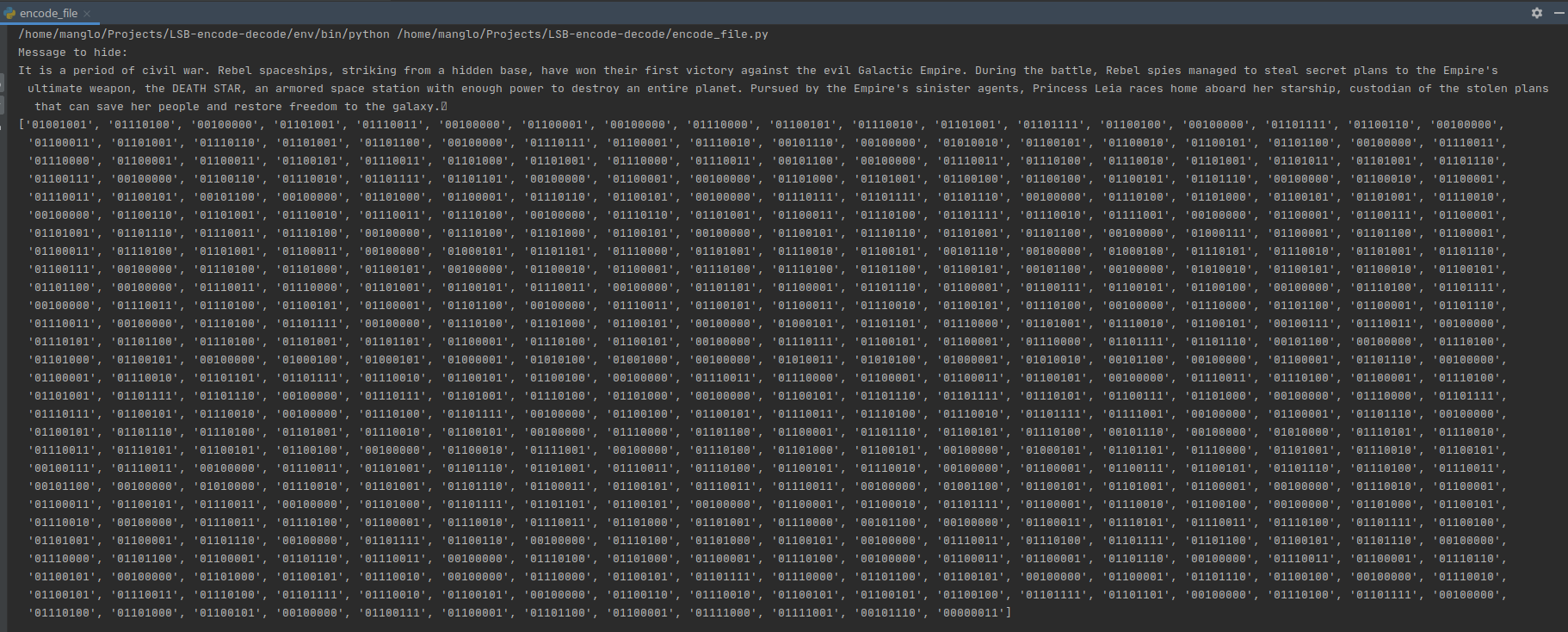Open the encode_file.py script path in the command line
Viewport: 1568px width, 632px height.
tap(583, 34)
